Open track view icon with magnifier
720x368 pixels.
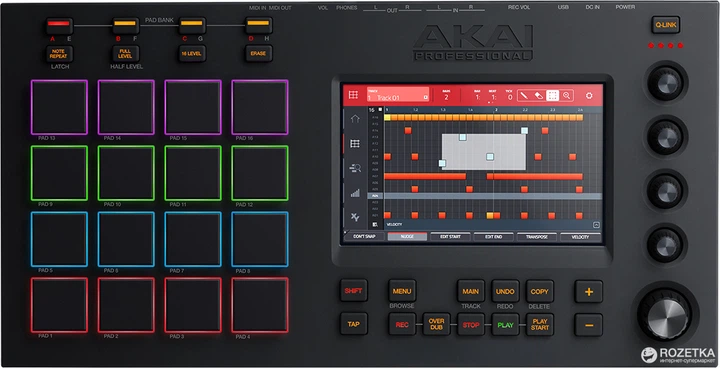coord(355,168)
